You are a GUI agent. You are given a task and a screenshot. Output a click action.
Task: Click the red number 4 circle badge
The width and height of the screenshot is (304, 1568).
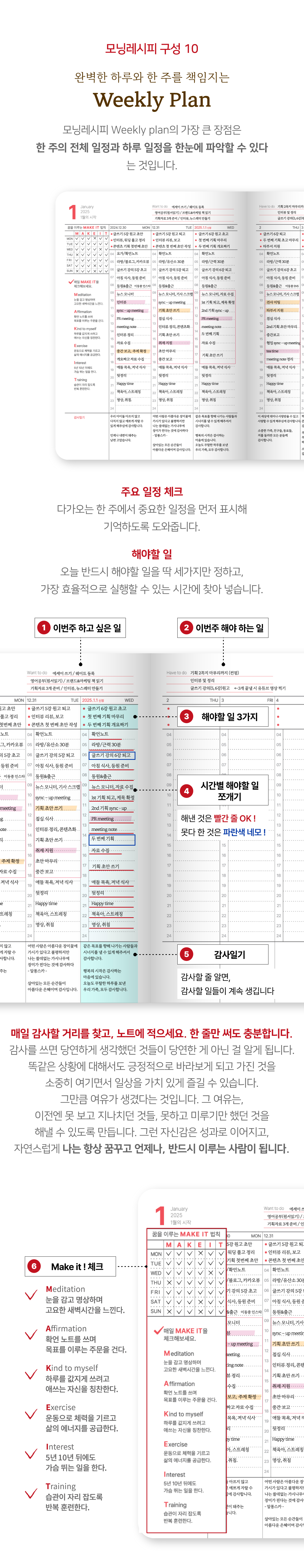186,791
